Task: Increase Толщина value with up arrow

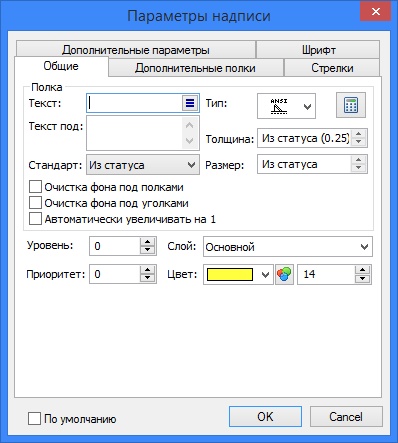Action: (359, 134)
